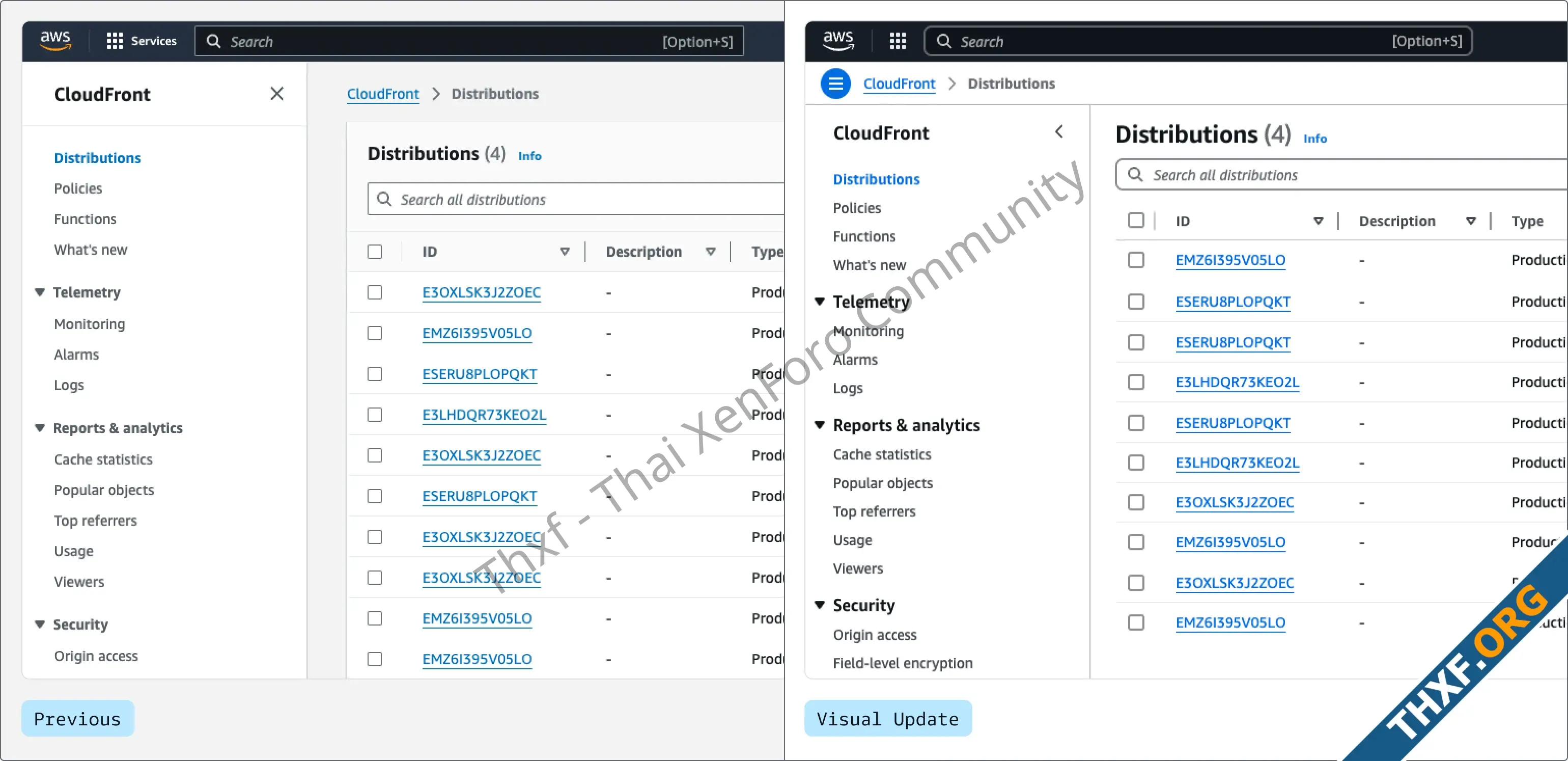
Task: Tick select-all checkbox in Visual Update table header
Action: [1136, 220]
